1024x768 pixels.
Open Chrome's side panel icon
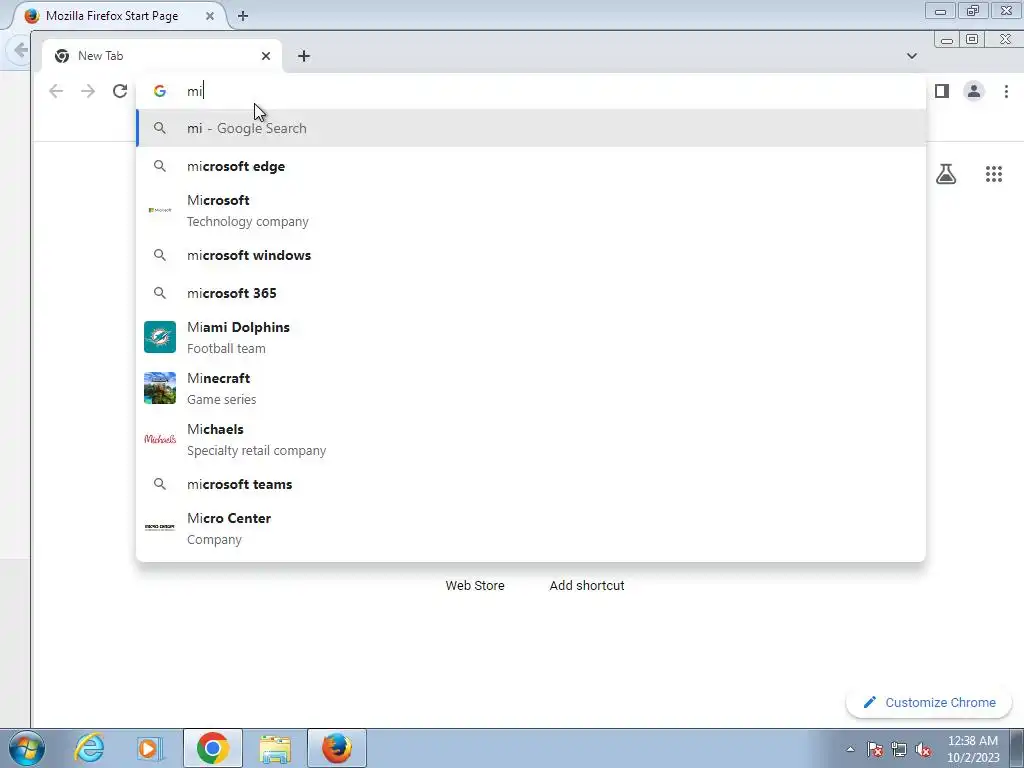click(942, 91)
